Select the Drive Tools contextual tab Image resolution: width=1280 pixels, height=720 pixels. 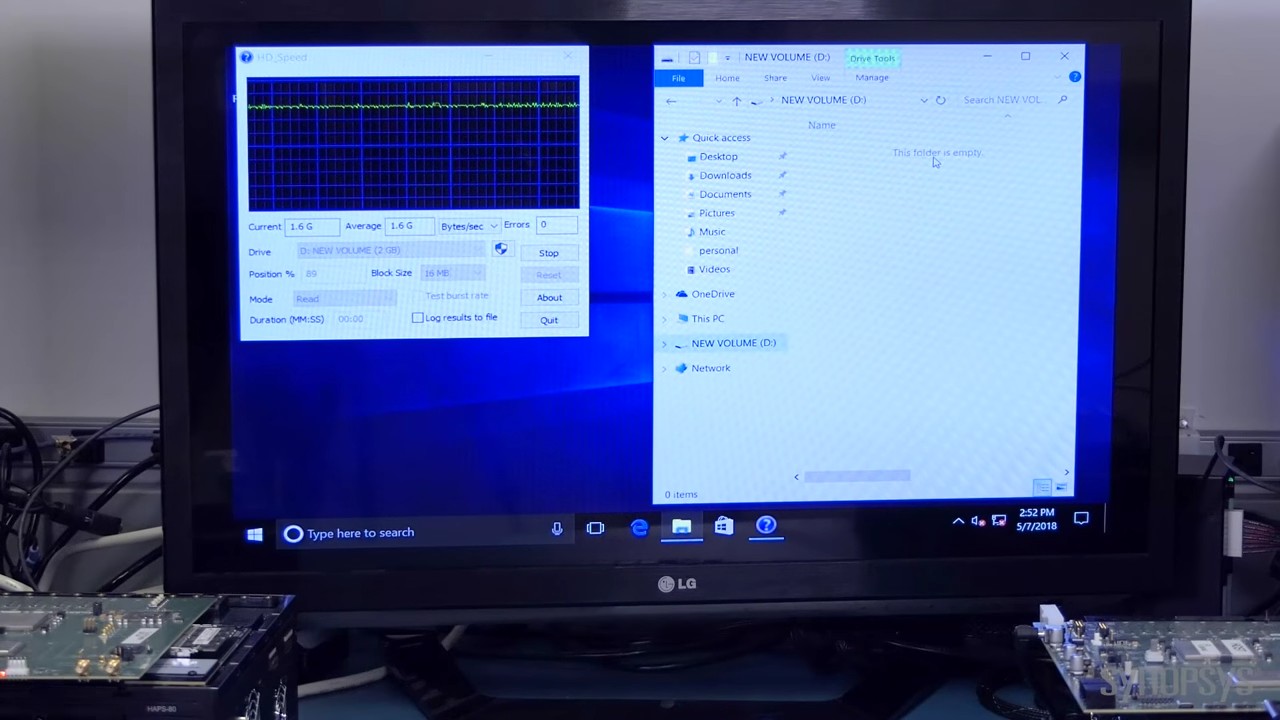872,58
